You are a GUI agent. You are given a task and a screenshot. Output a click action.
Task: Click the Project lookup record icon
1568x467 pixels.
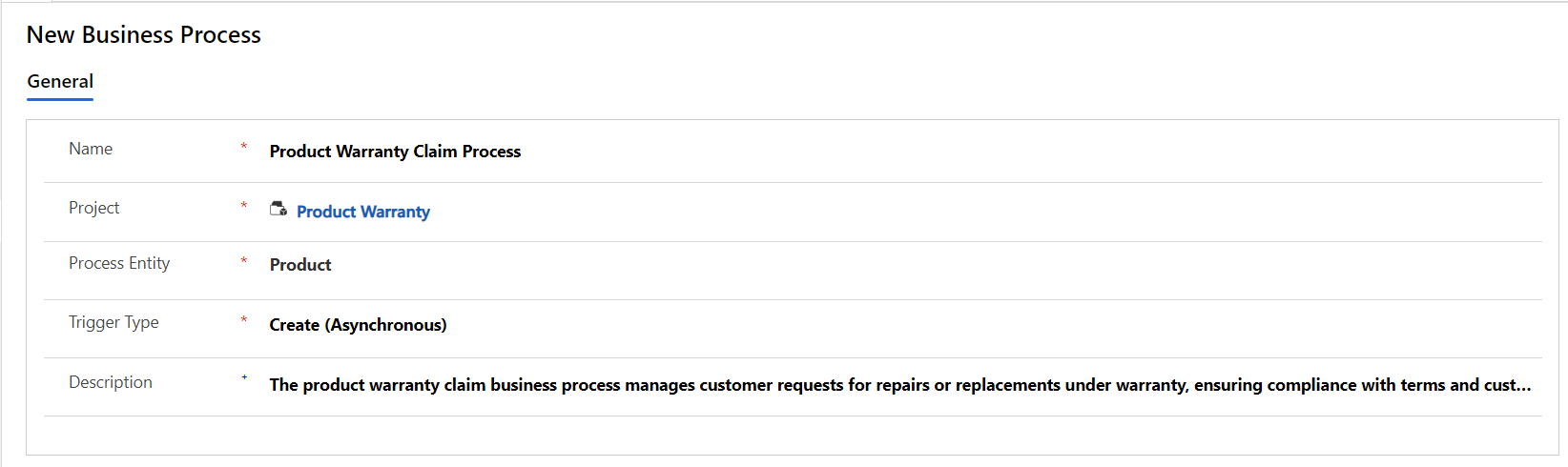(279, 209)
